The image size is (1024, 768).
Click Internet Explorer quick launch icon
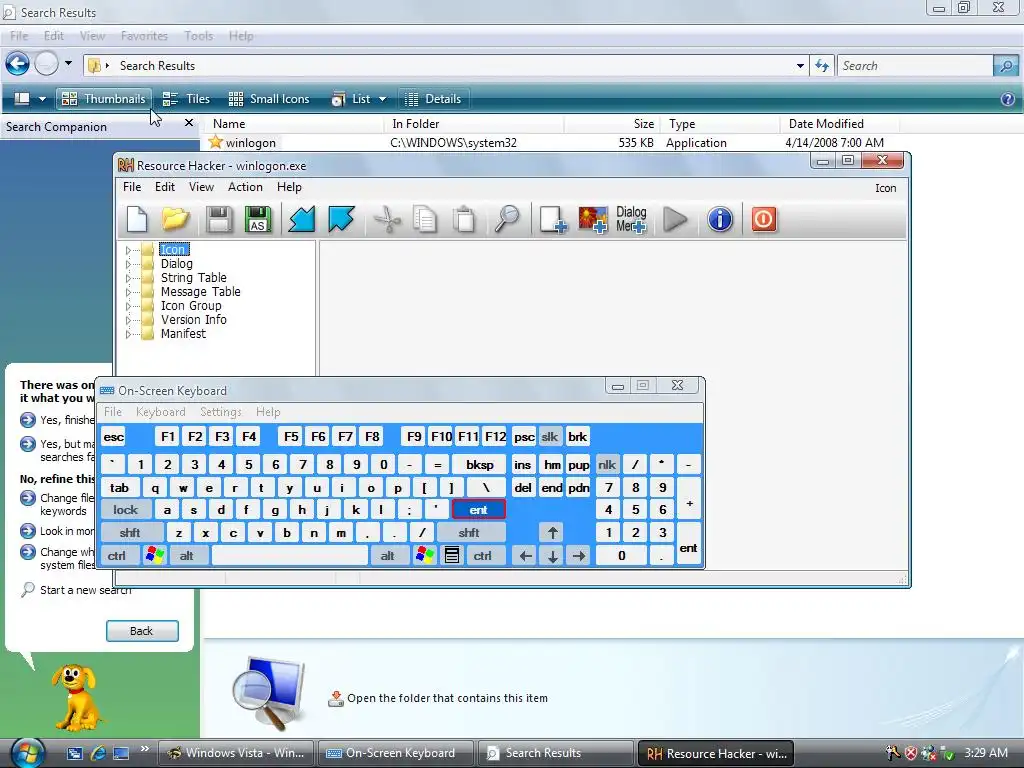click(98, 753)
